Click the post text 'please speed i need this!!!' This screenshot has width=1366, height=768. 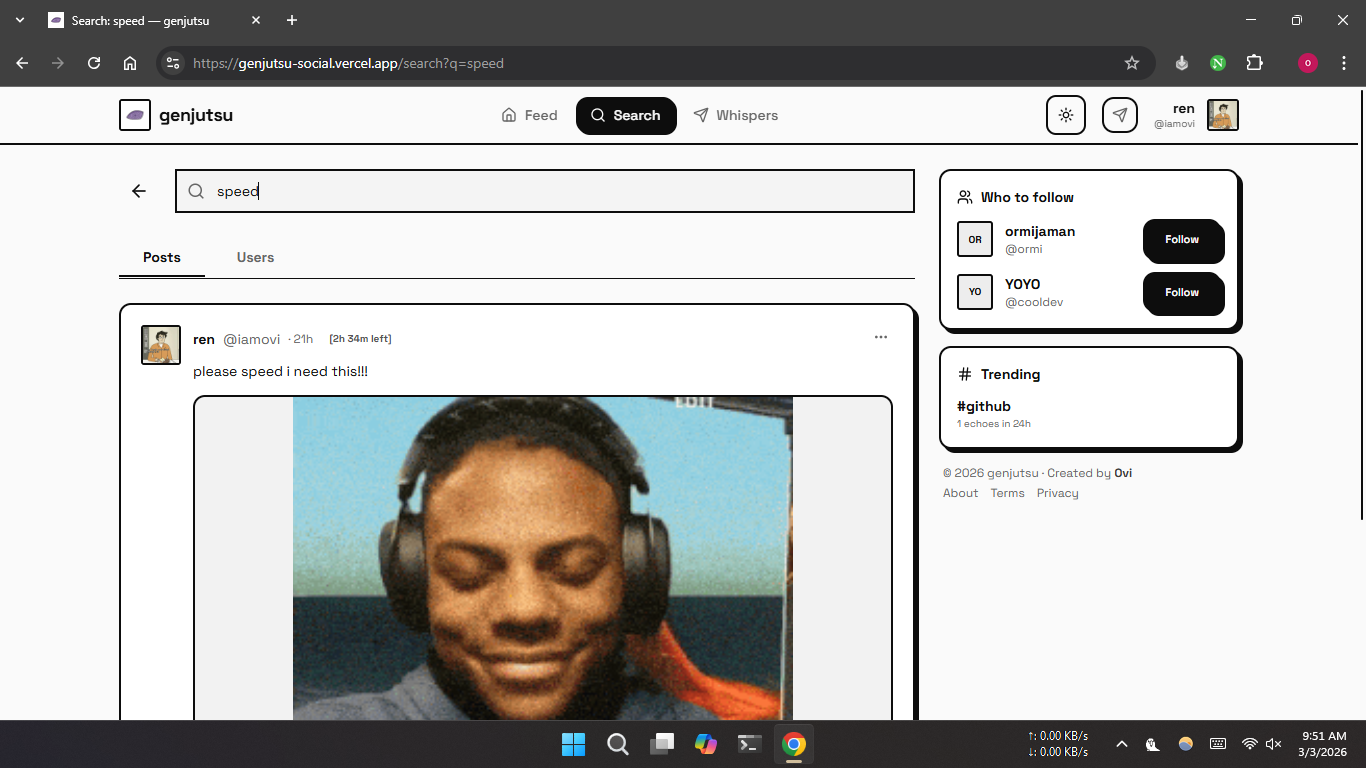pyautogui.click(x=280, y=371)
